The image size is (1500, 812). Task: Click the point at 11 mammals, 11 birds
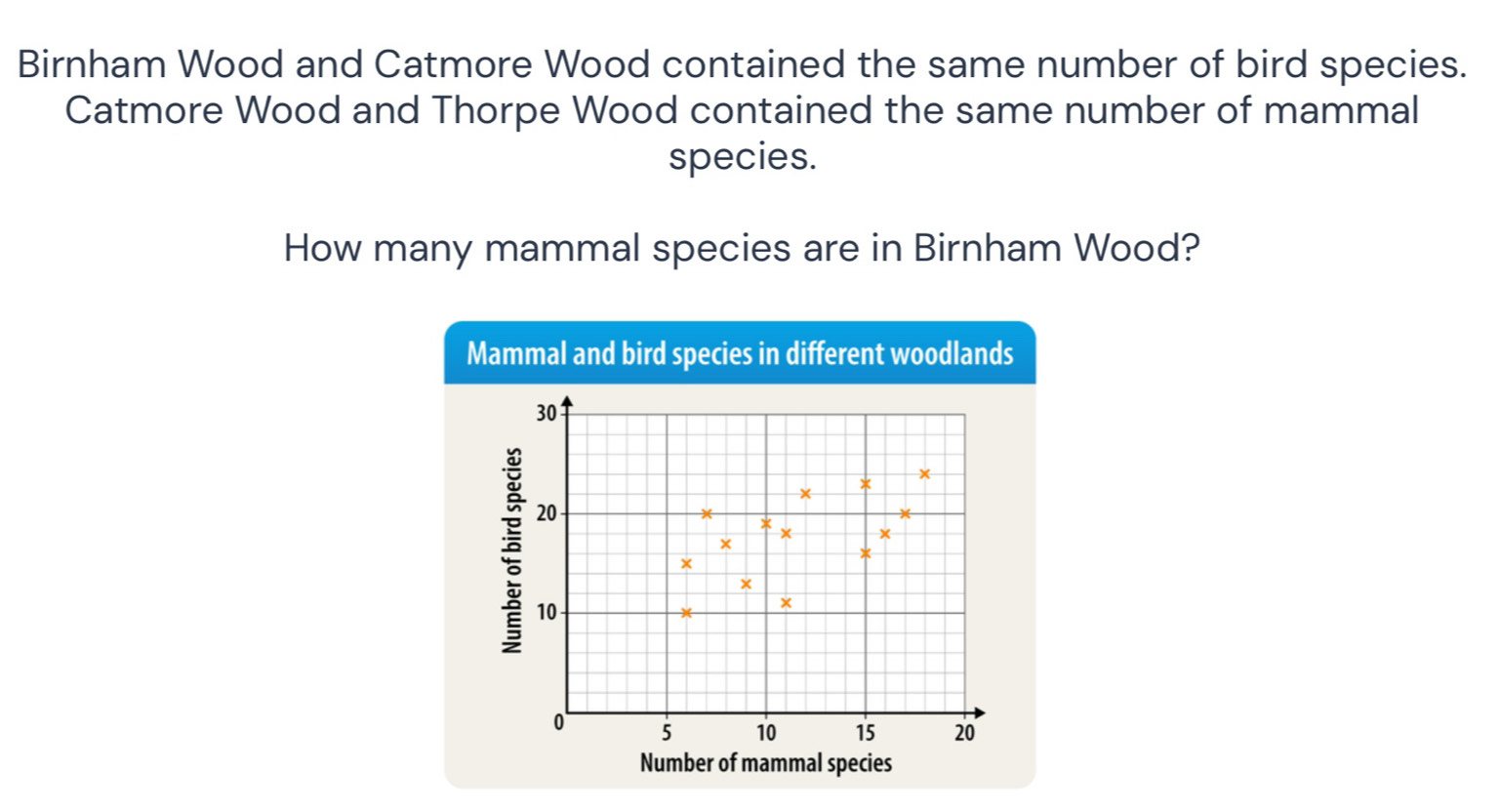click(x=786, y=603)
